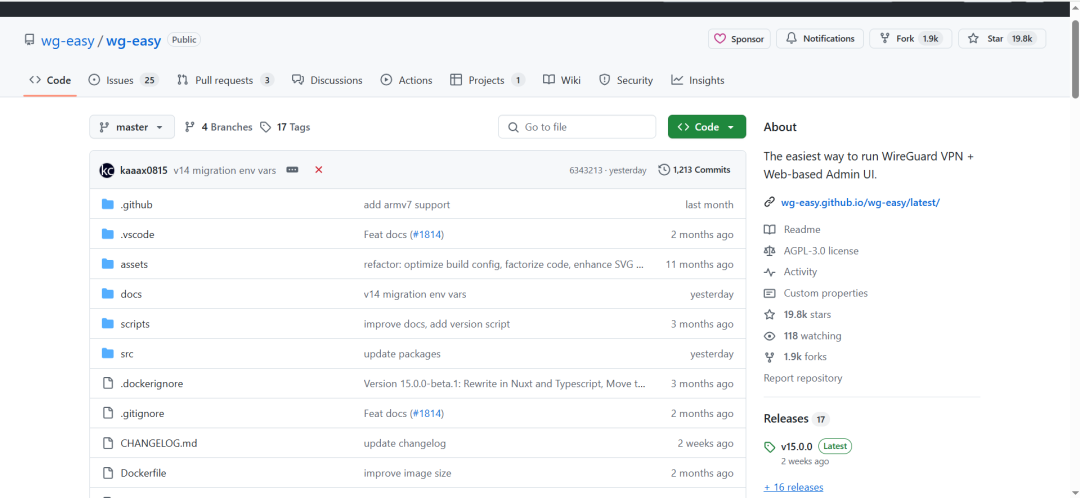Open wg-easy.github.io website link

[x=860, y=203]
